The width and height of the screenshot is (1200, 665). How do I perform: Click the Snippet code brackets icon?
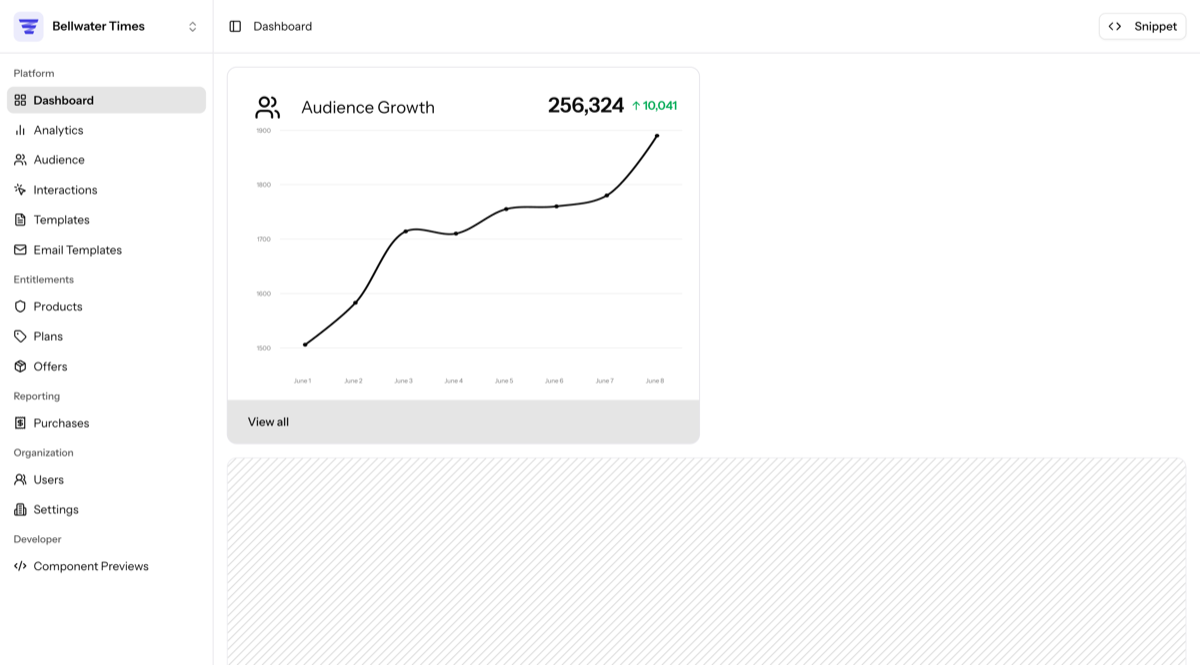1115,26
